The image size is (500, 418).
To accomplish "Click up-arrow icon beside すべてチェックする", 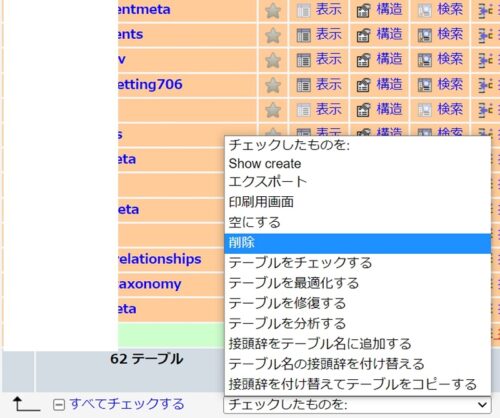I will 26,404.
